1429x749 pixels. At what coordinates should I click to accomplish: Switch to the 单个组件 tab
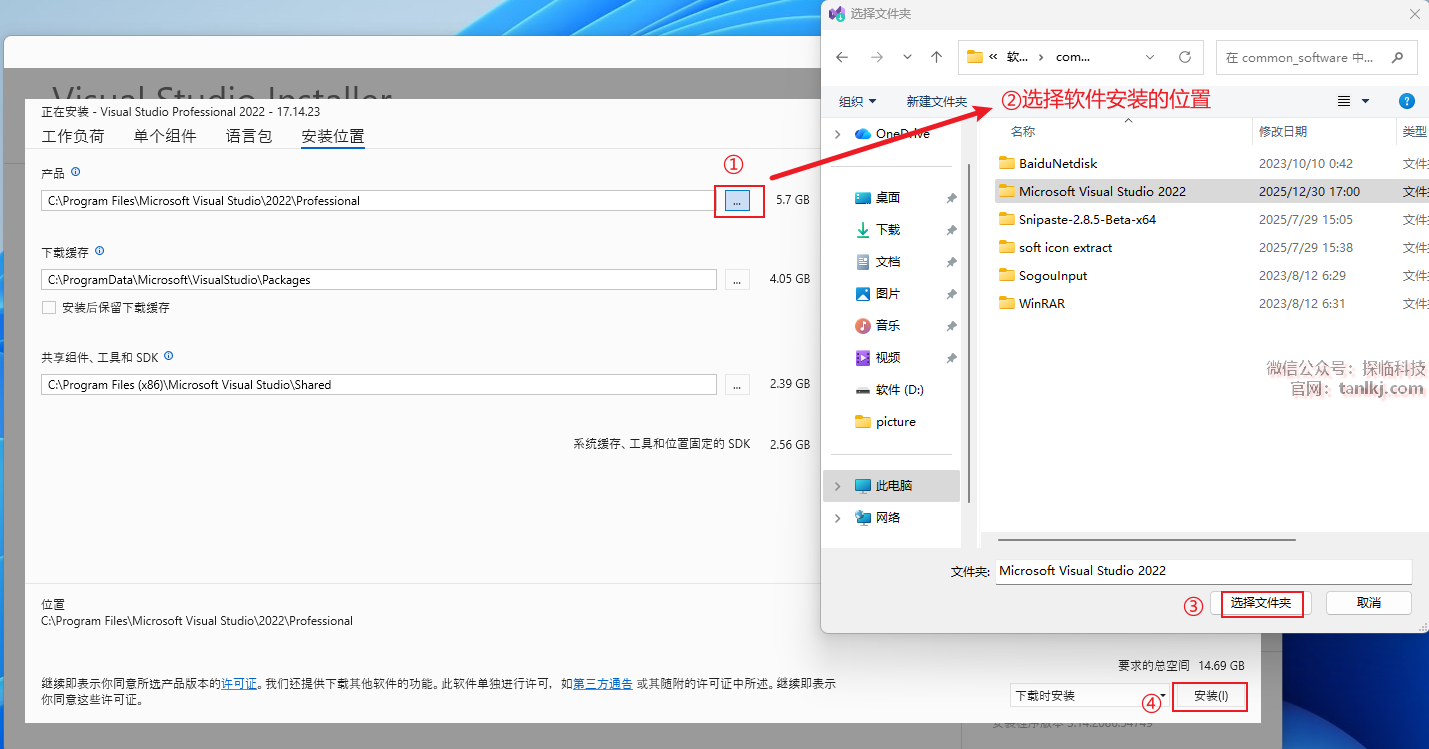165,137
